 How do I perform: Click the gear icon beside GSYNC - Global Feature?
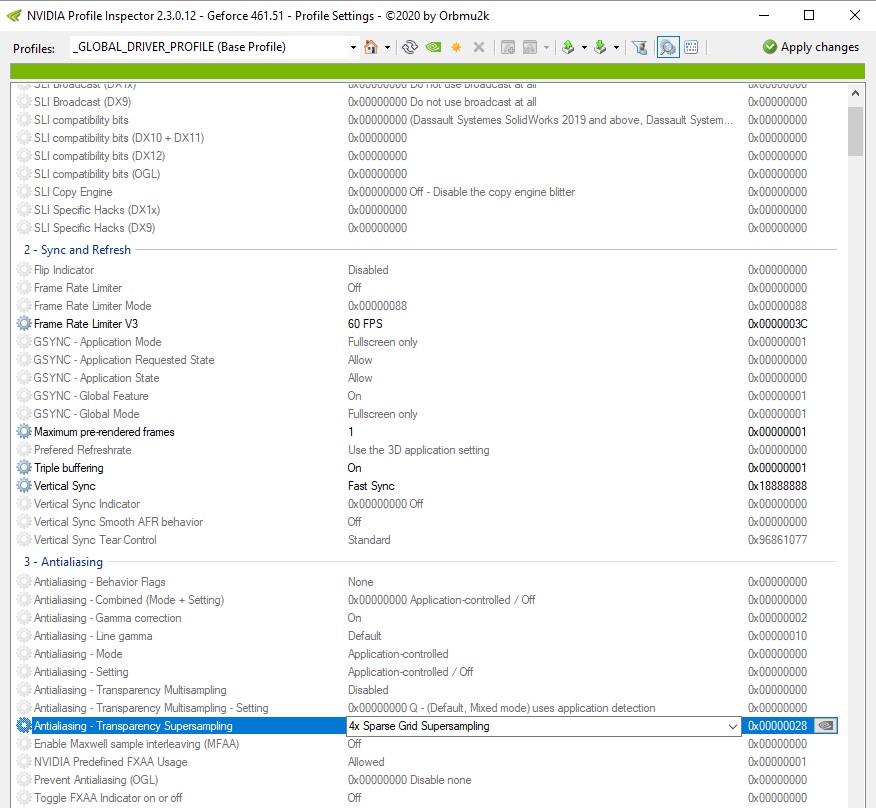point(24,396)
